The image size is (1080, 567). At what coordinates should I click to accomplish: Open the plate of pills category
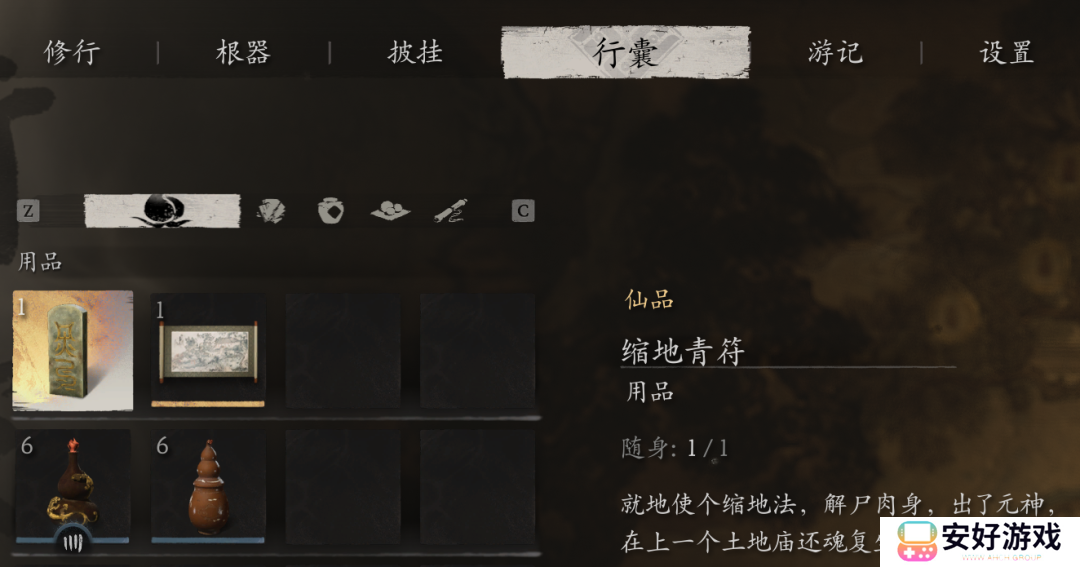[x=390, y=210]
